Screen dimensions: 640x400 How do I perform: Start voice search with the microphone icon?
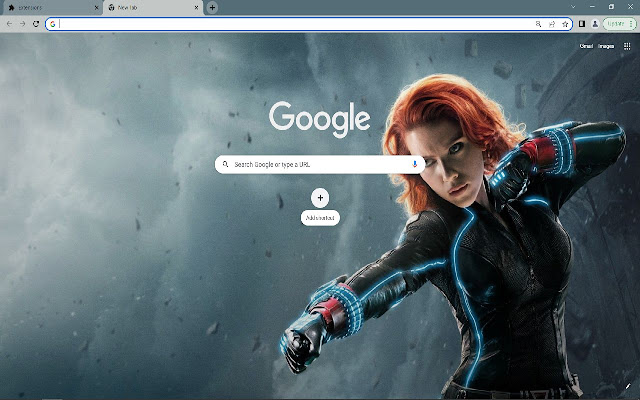(415, 164)
